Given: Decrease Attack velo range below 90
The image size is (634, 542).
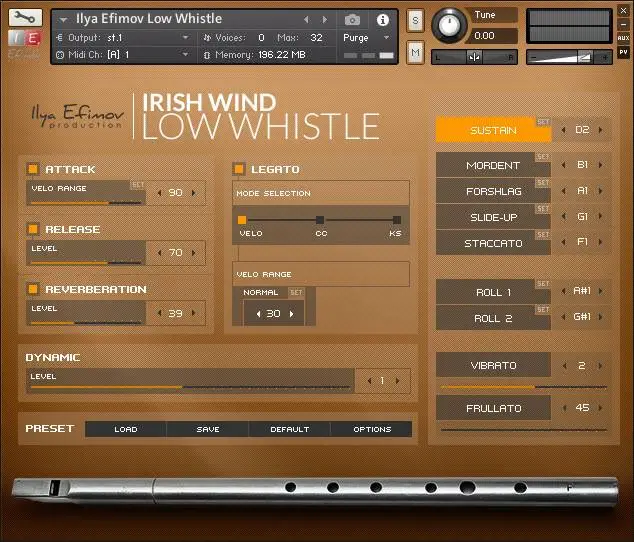Looking at the screenshot, I should (160, 193).
